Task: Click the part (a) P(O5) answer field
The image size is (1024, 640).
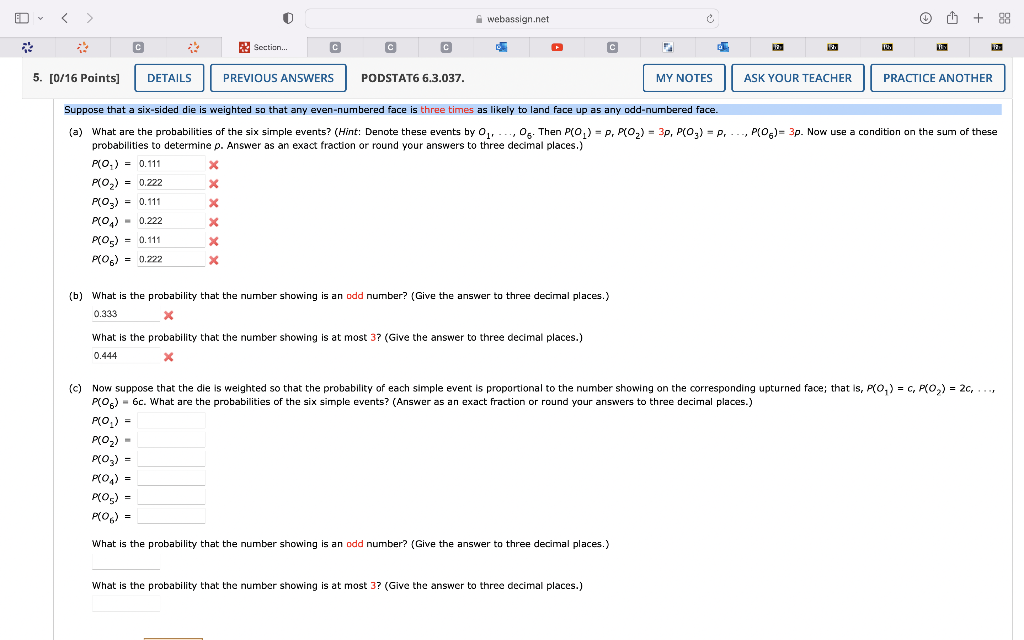Action: coord(171,240)
